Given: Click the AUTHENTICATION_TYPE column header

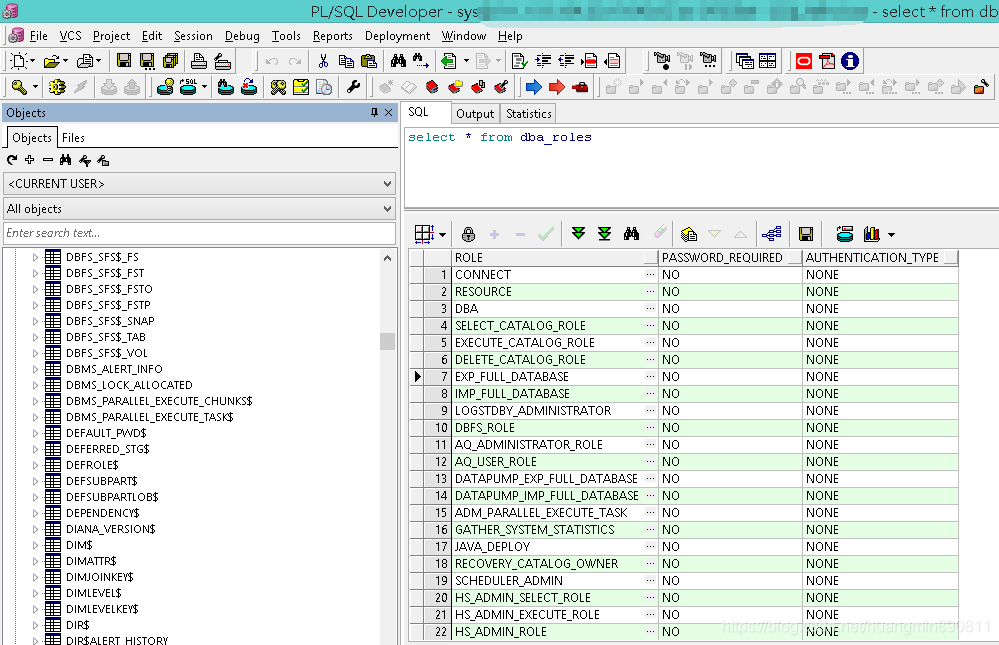Looking at the screenshot, I should click(880, 257).
